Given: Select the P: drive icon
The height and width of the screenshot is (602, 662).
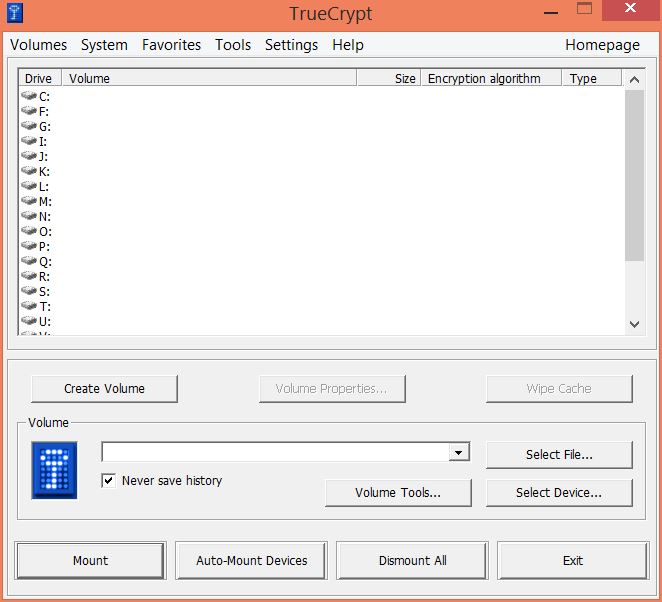Looking at the screenshot, I should click(x=29, y=246).
